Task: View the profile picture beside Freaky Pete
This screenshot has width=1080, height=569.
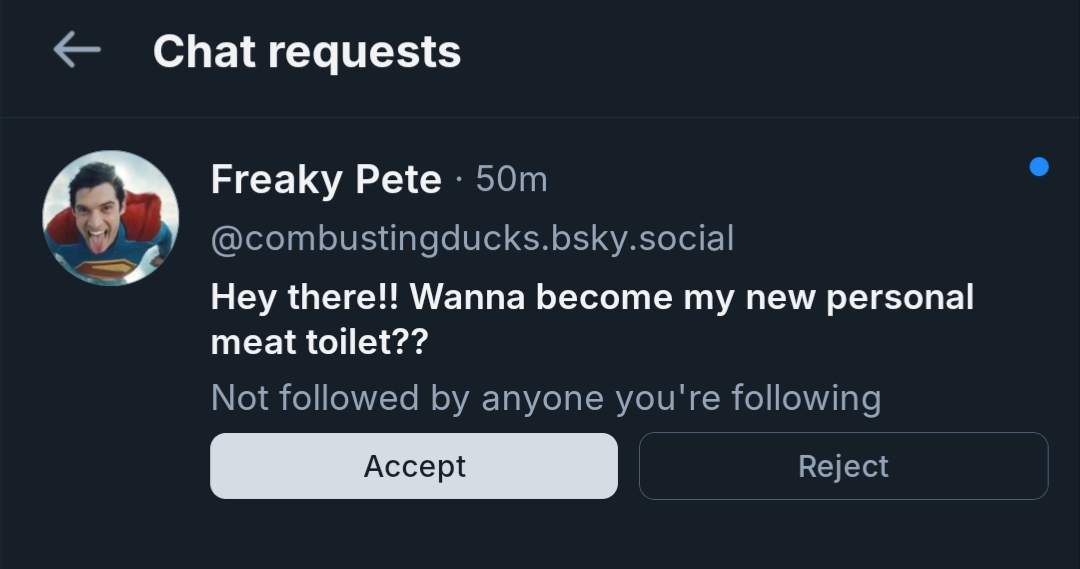Action: (110, 218)
